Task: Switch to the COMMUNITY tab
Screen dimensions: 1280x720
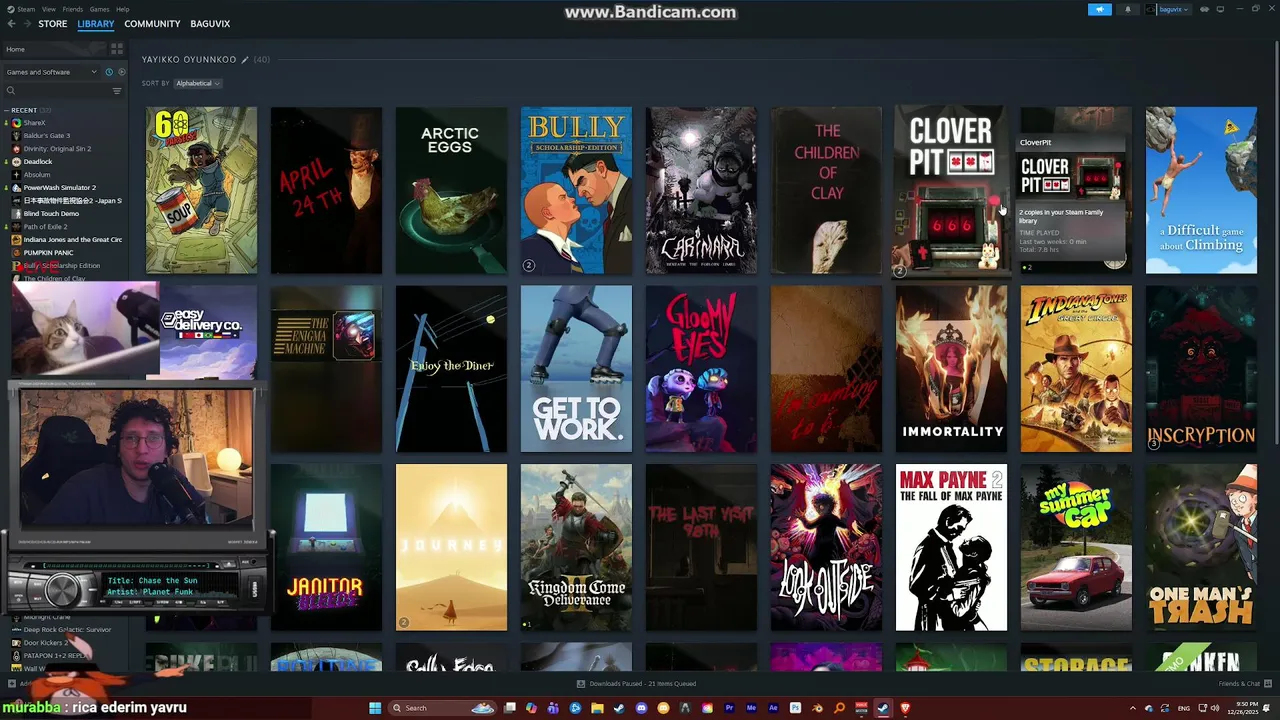Action: point(152,23)
